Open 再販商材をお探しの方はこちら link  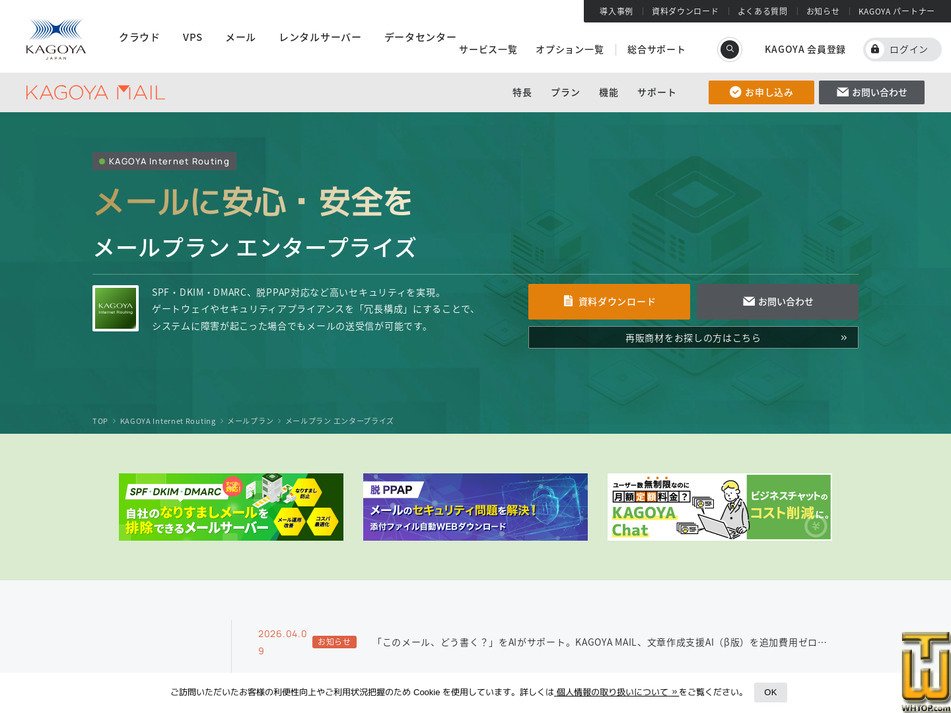693,338
